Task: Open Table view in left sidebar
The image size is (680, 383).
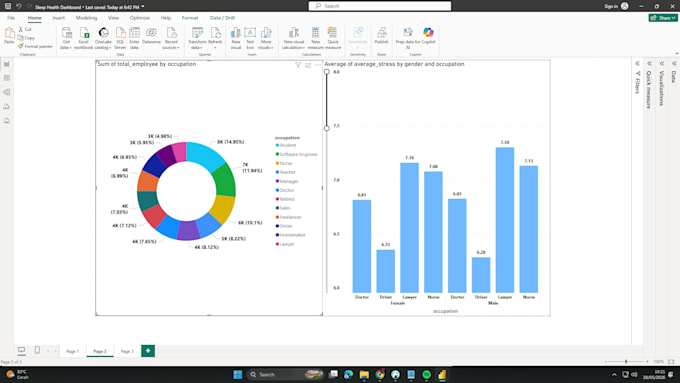Action: 7,78
